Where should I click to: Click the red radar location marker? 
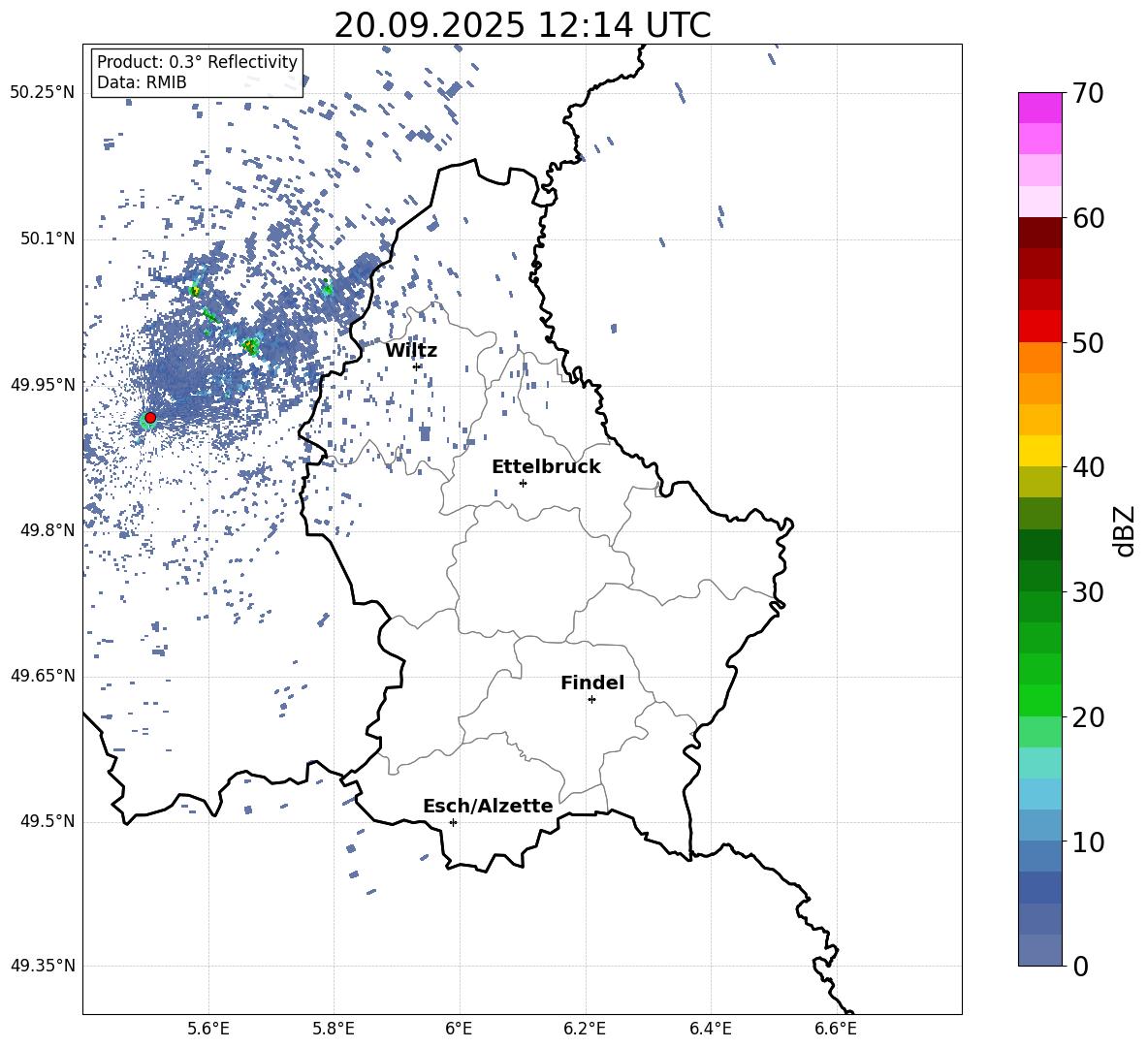(150, 418)
